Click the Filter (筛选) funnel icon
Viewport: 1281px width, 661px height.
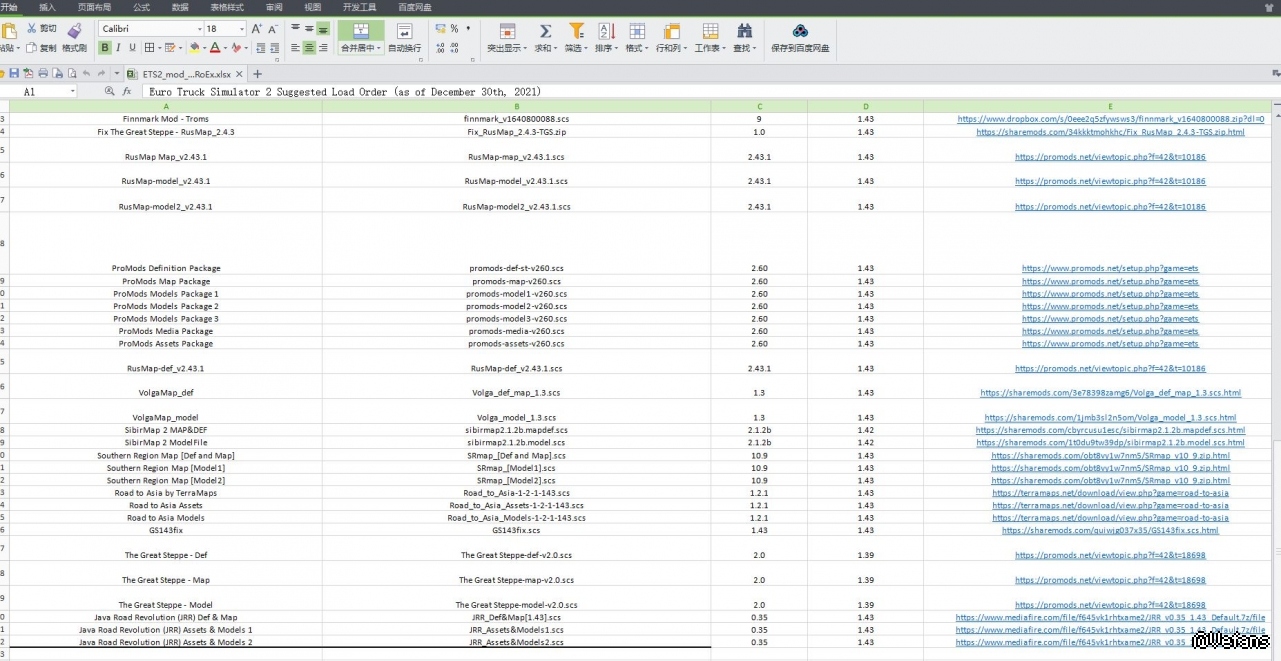point(576,31)
